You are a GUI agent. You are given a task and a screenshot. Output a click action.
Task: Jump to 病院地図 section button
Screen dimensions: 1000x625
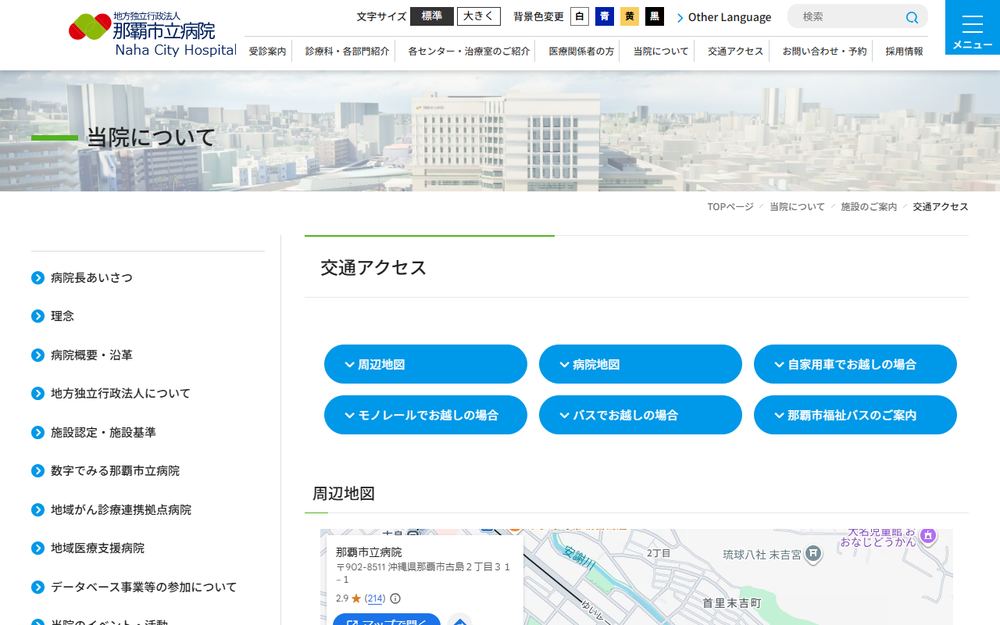[640, 364]
